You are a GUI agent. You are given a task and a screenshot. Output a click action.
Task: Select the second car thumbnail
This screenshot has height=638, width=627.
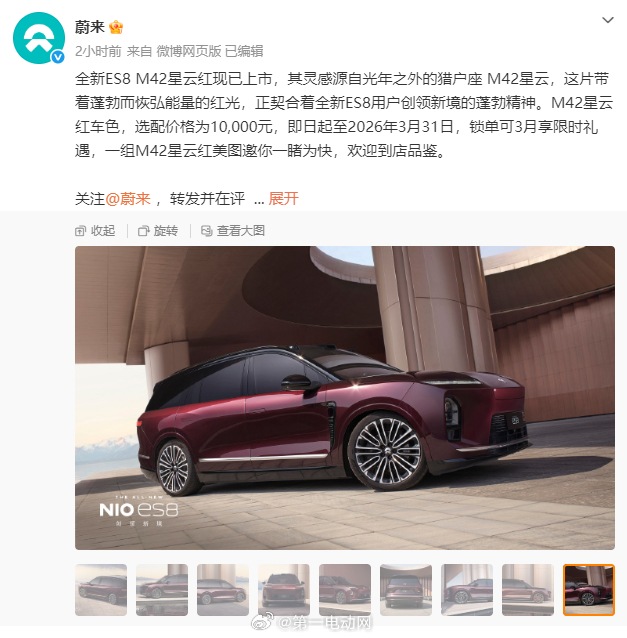(162, 590)
